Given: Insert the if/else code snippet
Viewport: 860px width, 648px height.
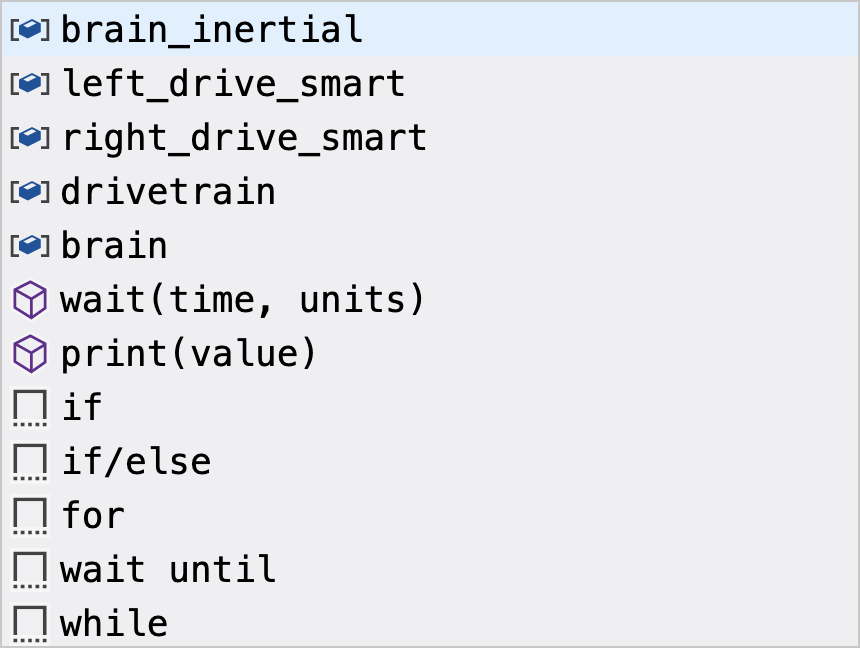Looking at the screenshot, I should click(x=136, y=461).
